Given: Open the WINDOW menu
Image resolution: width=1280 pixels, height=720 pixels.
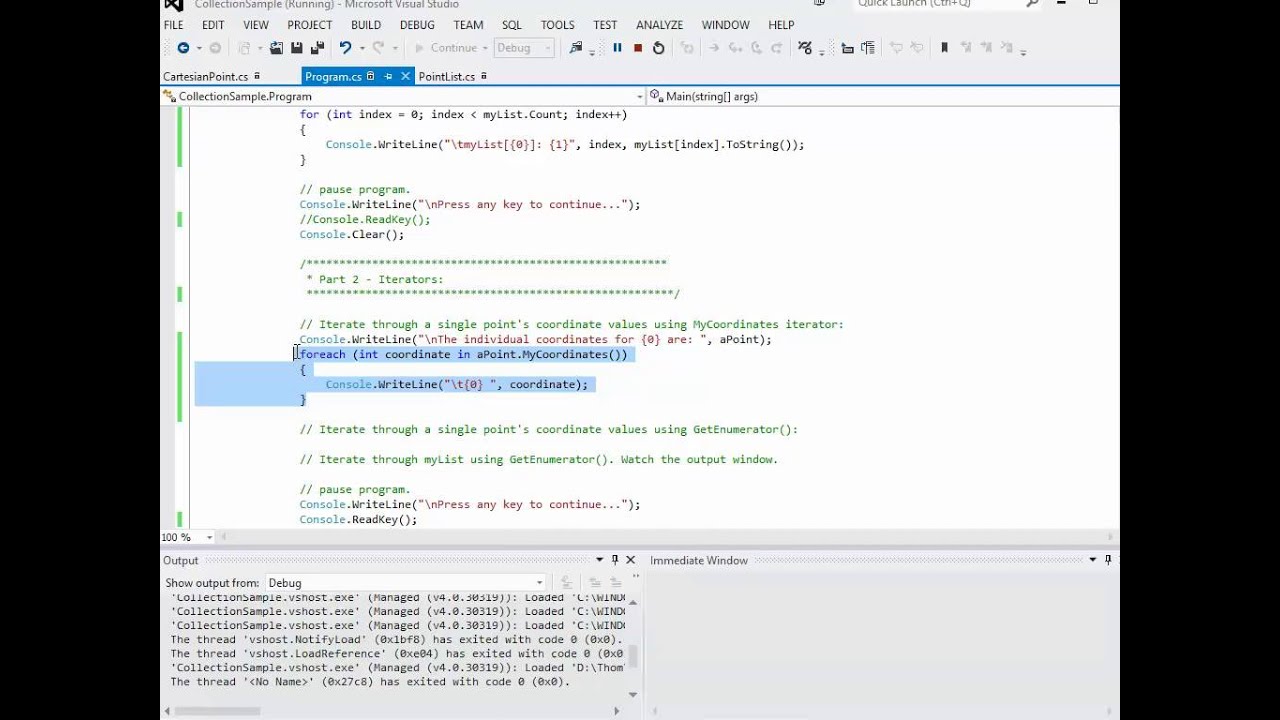Looking at the screenshot, I should pos(726,25).
